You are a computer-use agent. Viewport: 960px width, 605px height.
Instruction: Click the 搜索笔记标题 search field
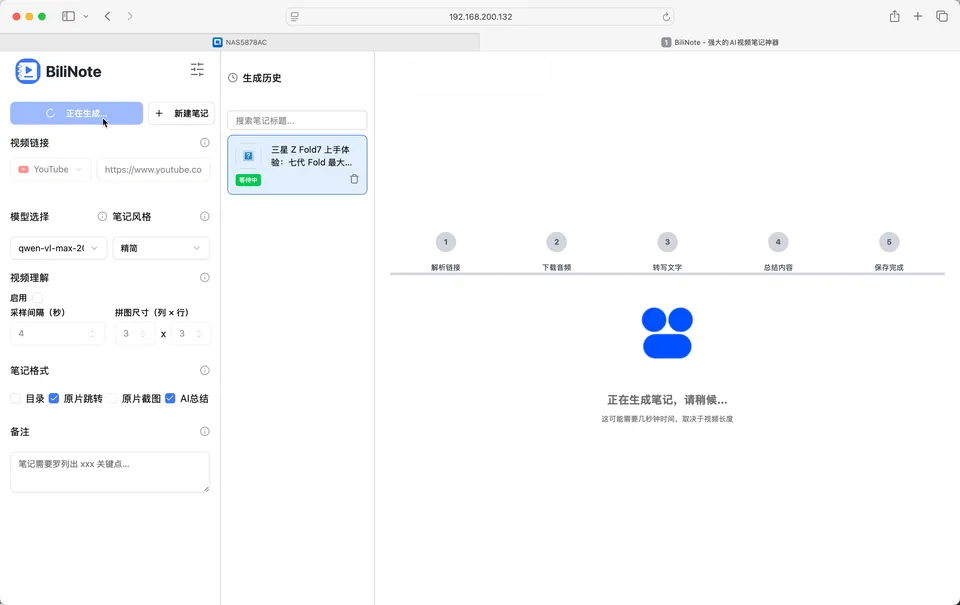pos(297,121)
